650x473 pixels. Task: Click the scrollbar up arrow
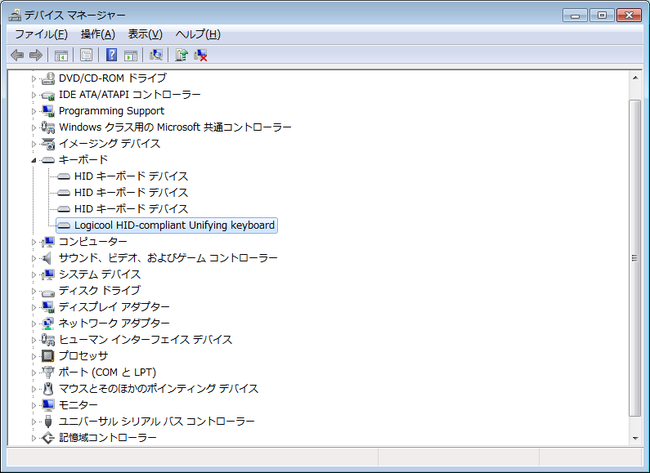click(635, 78)
